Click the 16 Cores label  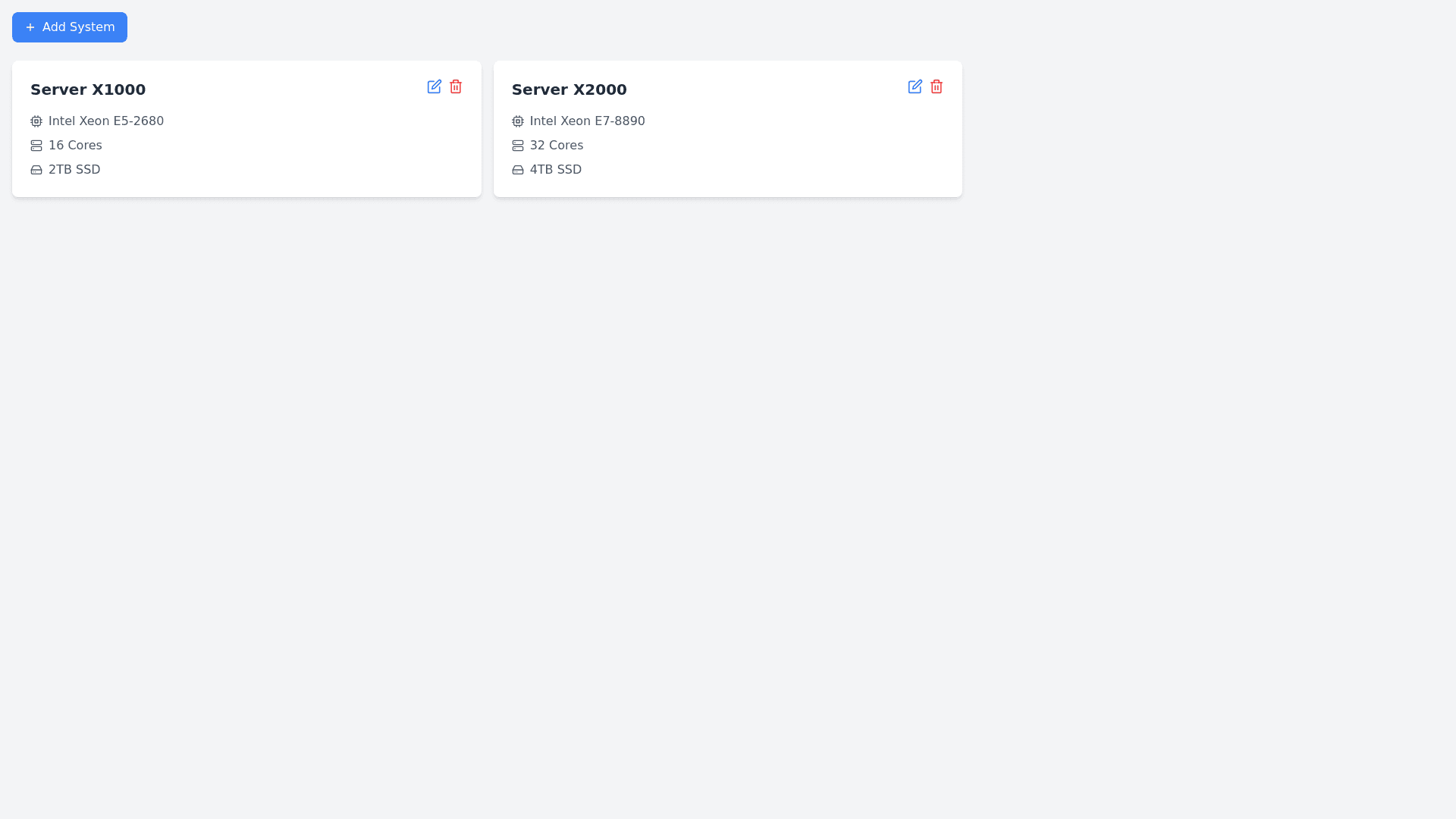pos(75,146)
